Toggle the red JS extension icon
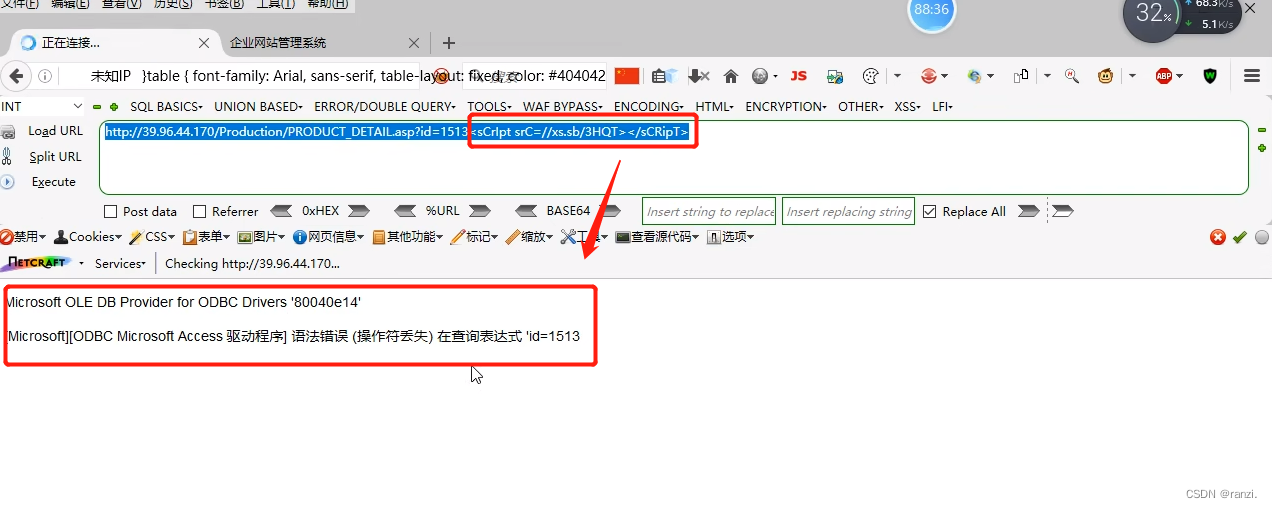This screenshot has height=508, width=1272. (x=798, y=76)
